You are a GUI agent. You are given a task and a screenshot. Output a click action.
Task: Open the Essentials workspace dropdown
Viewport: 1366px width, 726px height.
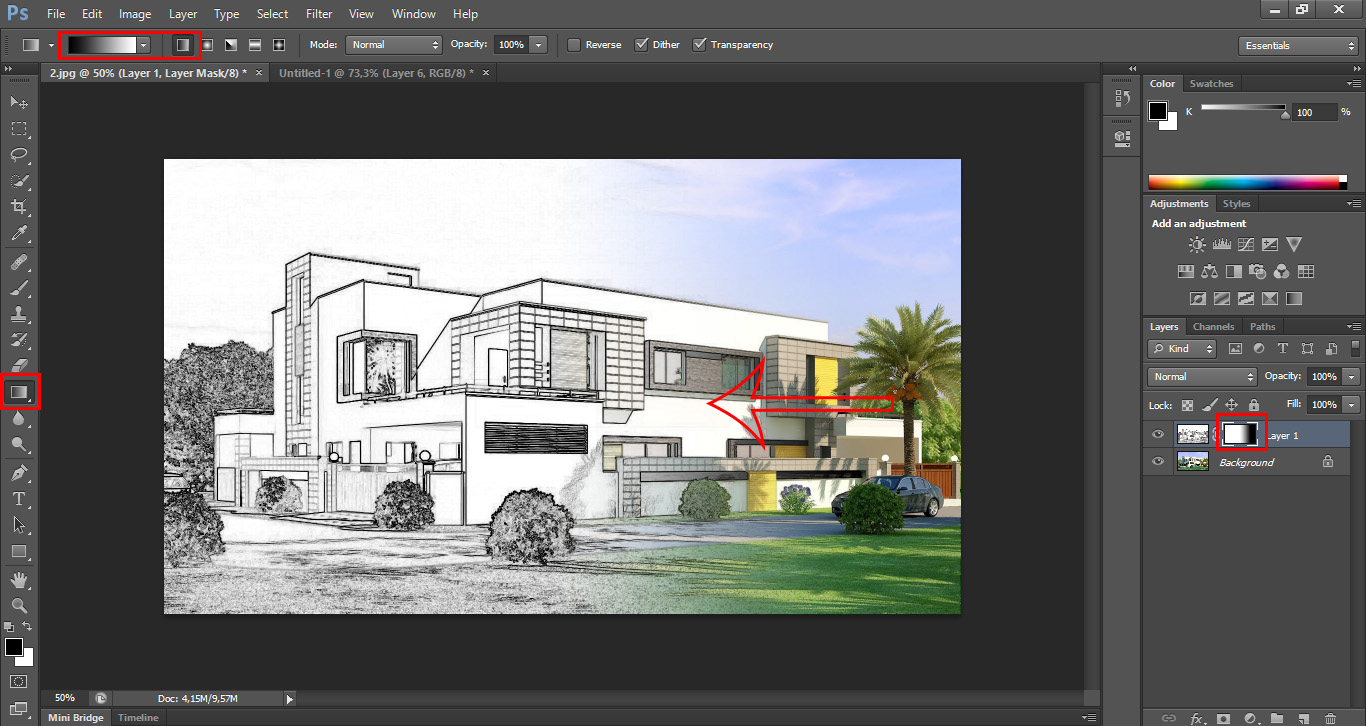[x=1297, y=46]
